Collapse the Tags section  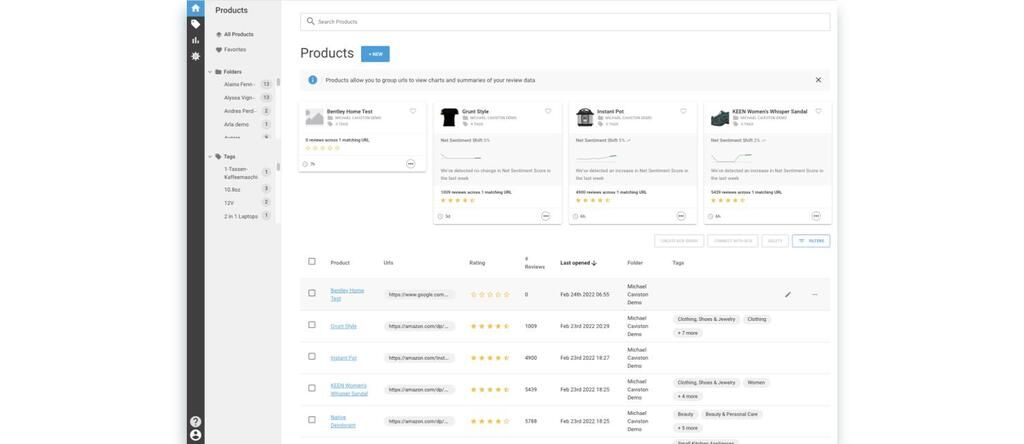click(210, 157)
